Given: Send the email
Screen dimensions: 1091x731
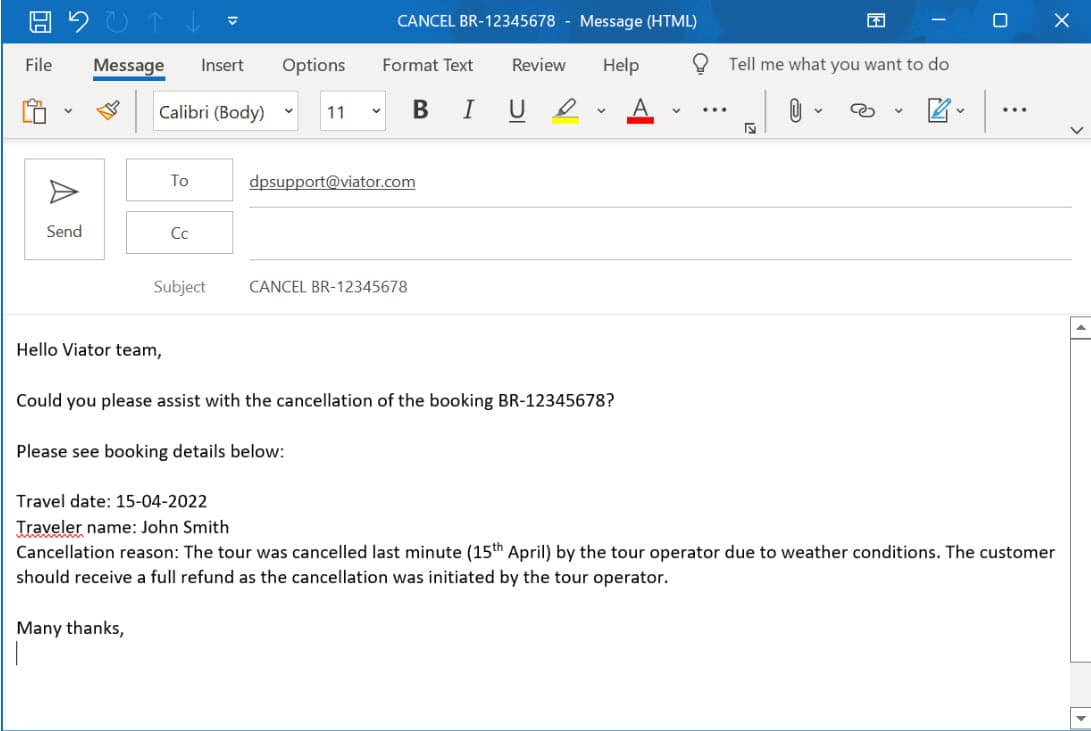Looking at the screenshot, I should [64, 209].
